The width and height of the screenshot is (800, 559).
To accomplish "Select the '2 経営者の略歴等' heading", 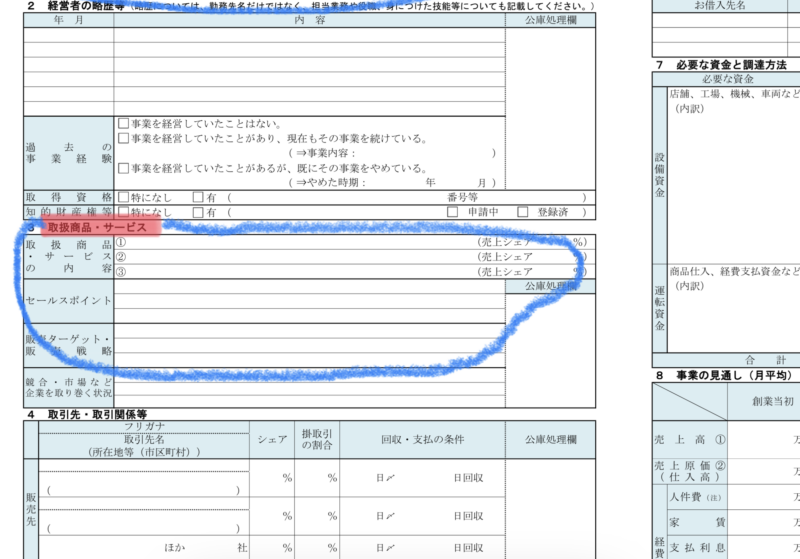I will pyautogui.click(x=76, y=6).
